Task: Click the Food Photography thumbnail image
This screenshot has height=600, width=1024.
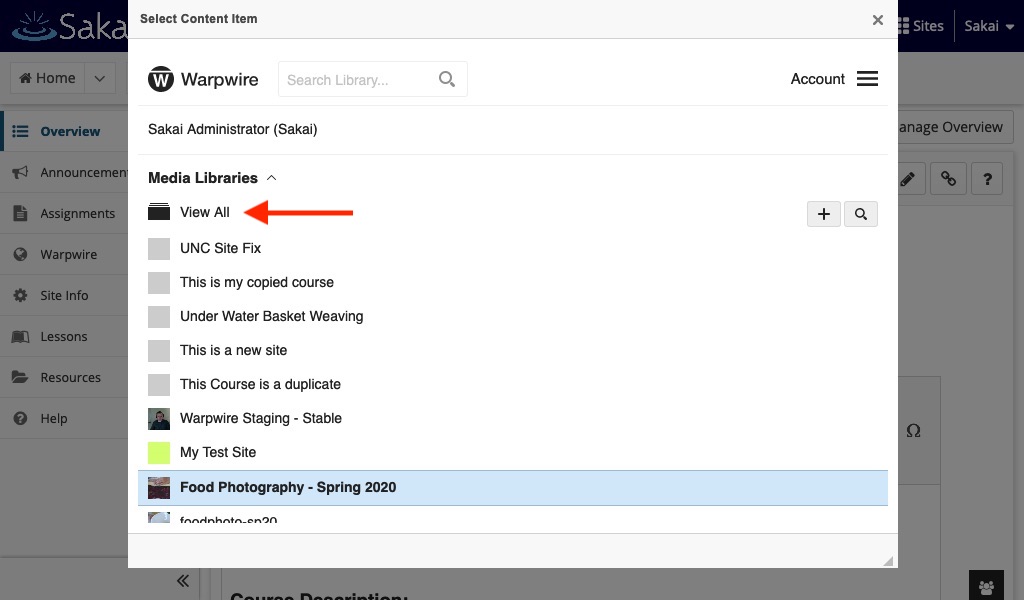Action: coord(159,488)
